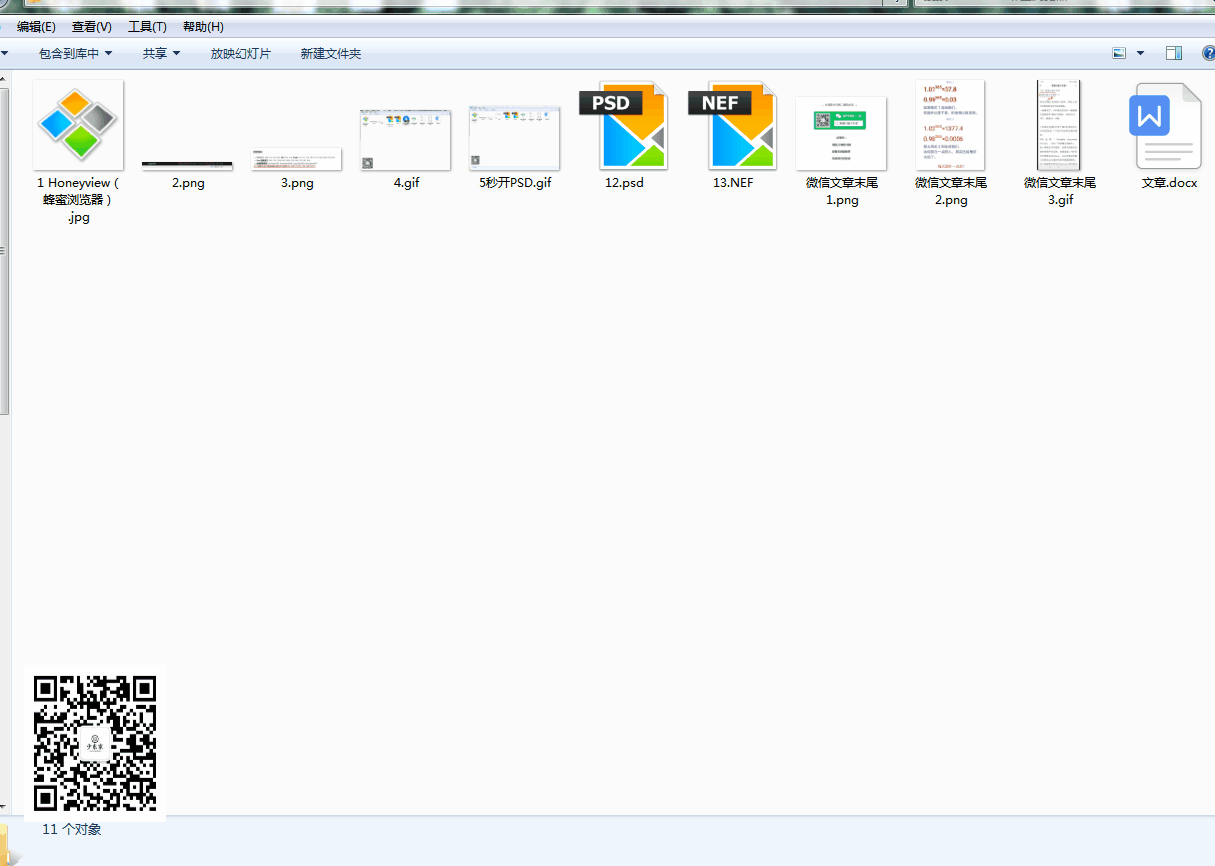Click the 3.png file name label
This screenshot has height=866, width=1215.
(297, 183)
